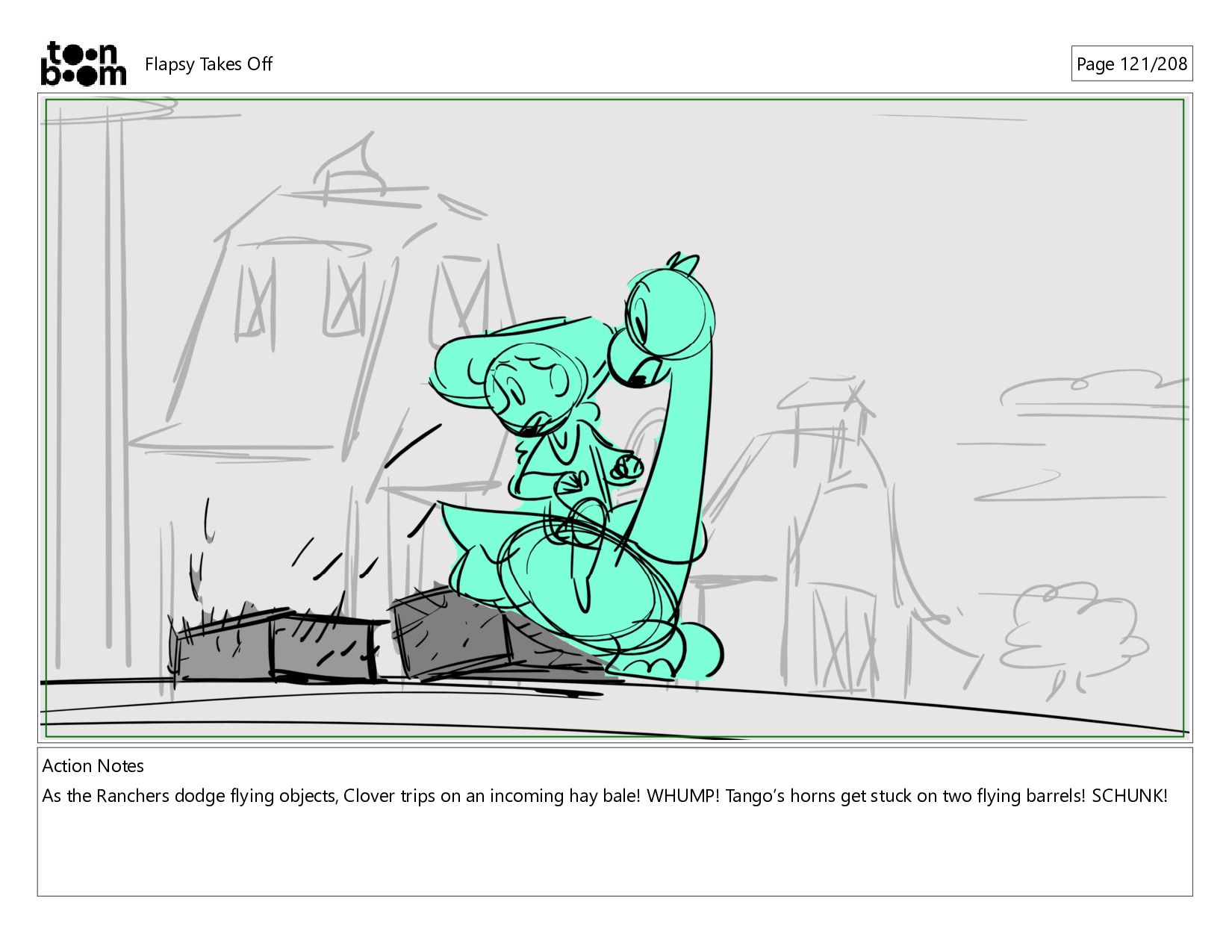The width and height of the screenshot is (1232, 952).
Task: Select the 'Flapsy Takes Off' title text
Action: 208,64
